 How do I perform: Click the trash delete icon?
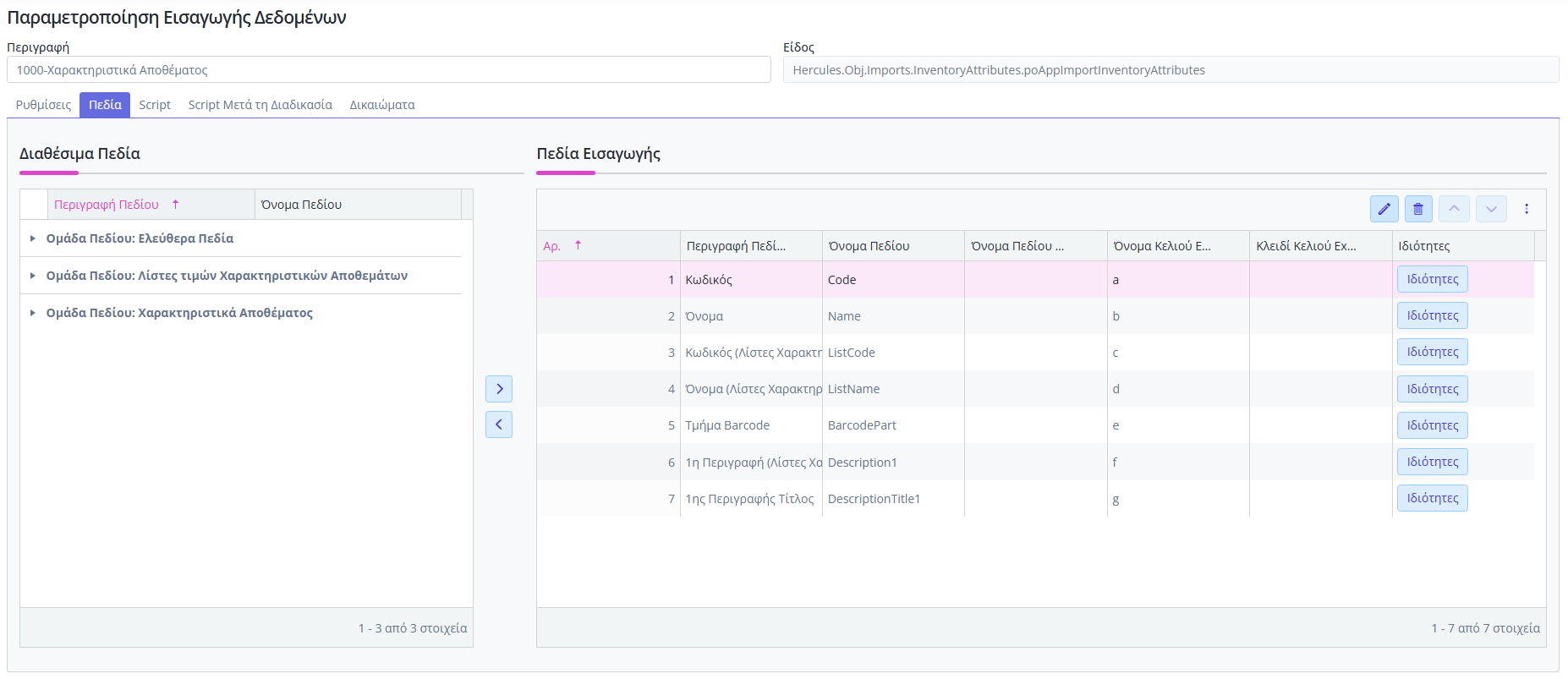point(1418,209)
